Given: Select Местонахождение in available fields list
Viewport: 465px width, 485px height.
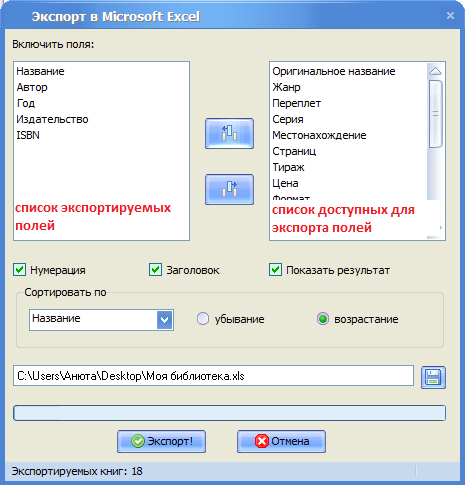Looking at the screenshot, I should tap(319, 135).
